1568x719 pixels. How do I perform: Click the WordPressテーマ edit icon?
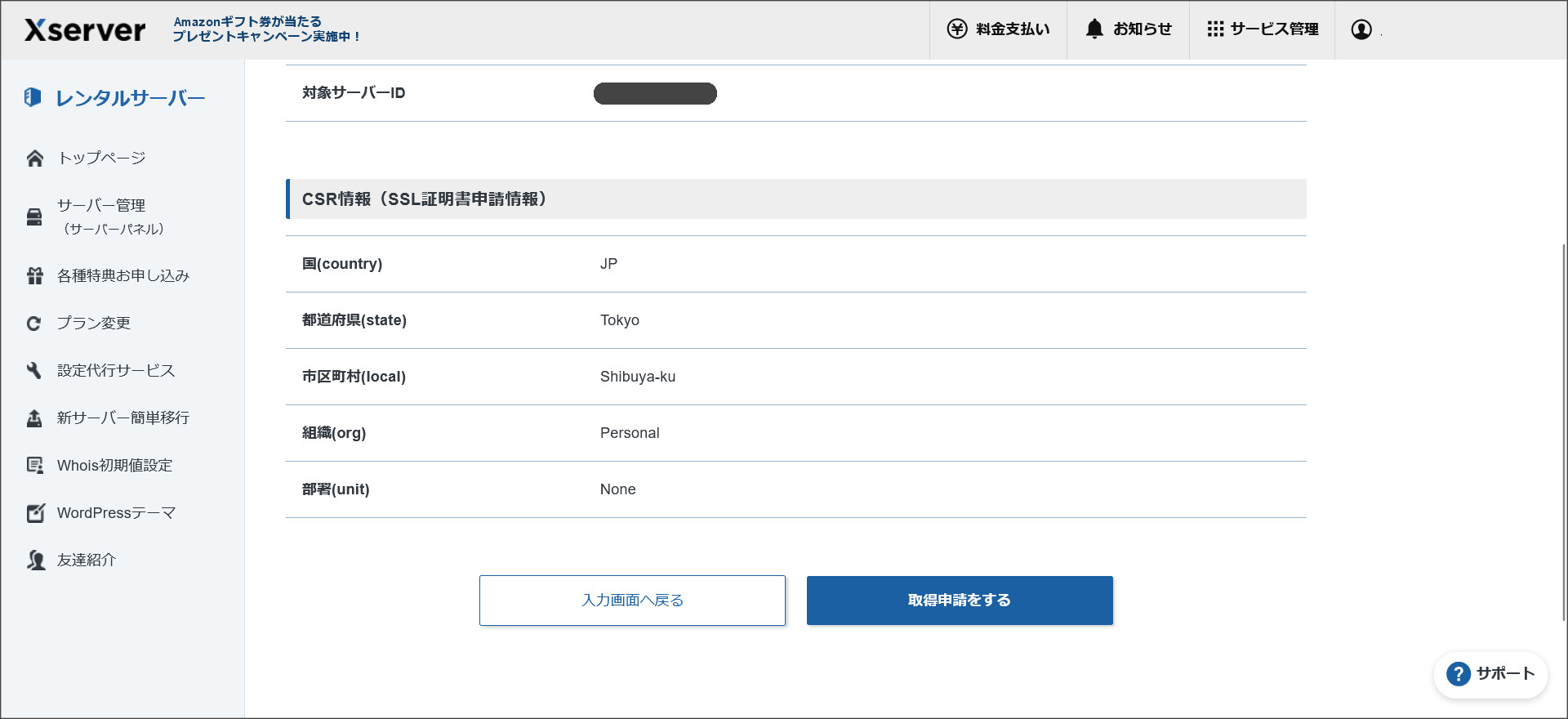click(35, 513)
